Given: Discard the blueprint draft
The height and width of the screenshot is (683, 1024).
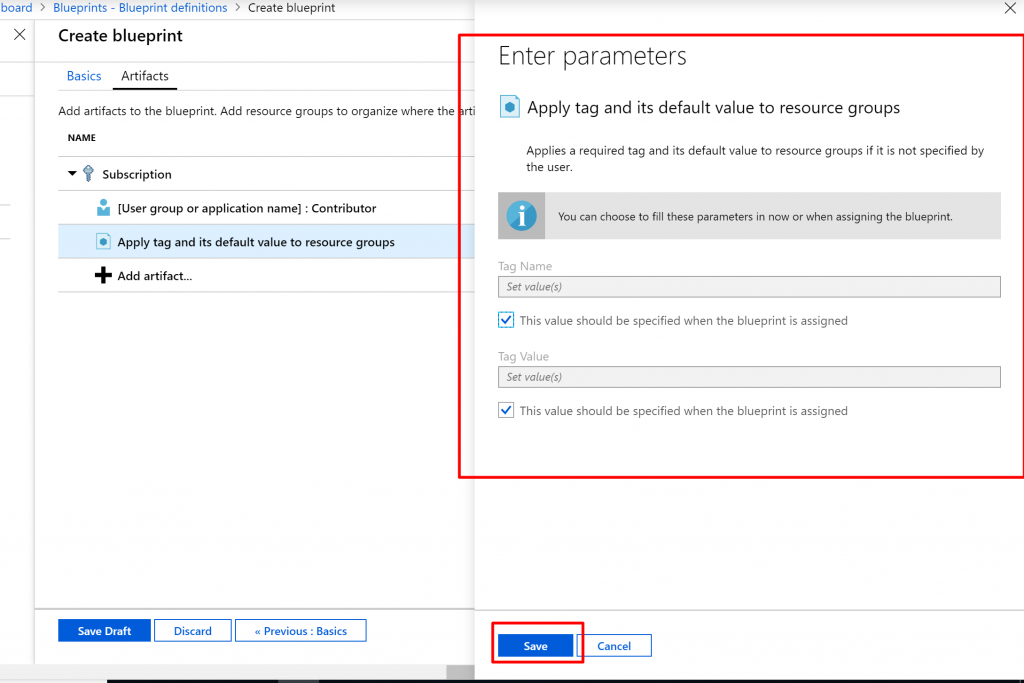Looking at the screenshot, I should coord(192,631).
